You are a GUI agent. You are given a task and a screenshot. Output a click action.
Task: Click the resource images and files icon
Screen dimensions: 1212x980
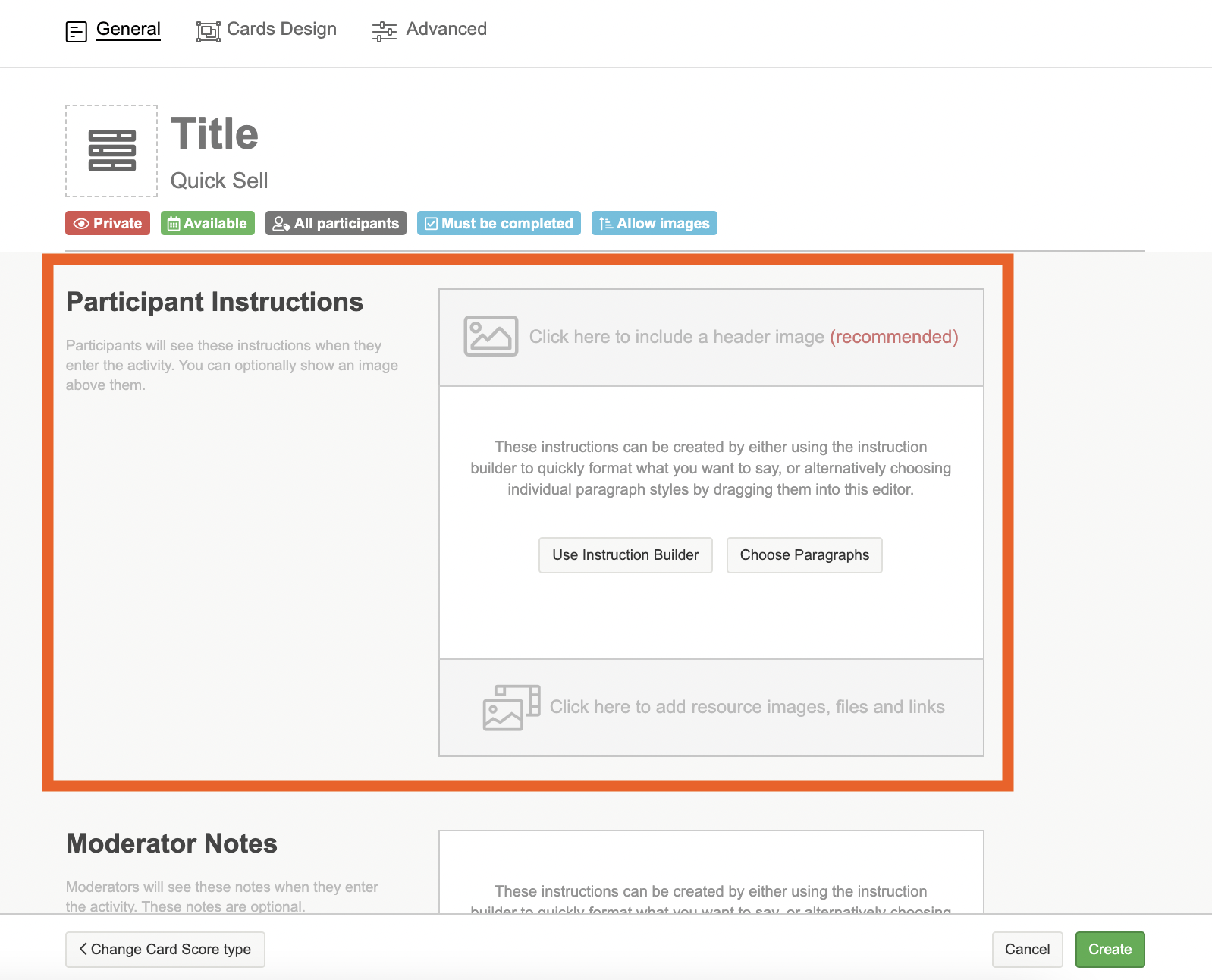pyautogui.click(x=511, y=707)
